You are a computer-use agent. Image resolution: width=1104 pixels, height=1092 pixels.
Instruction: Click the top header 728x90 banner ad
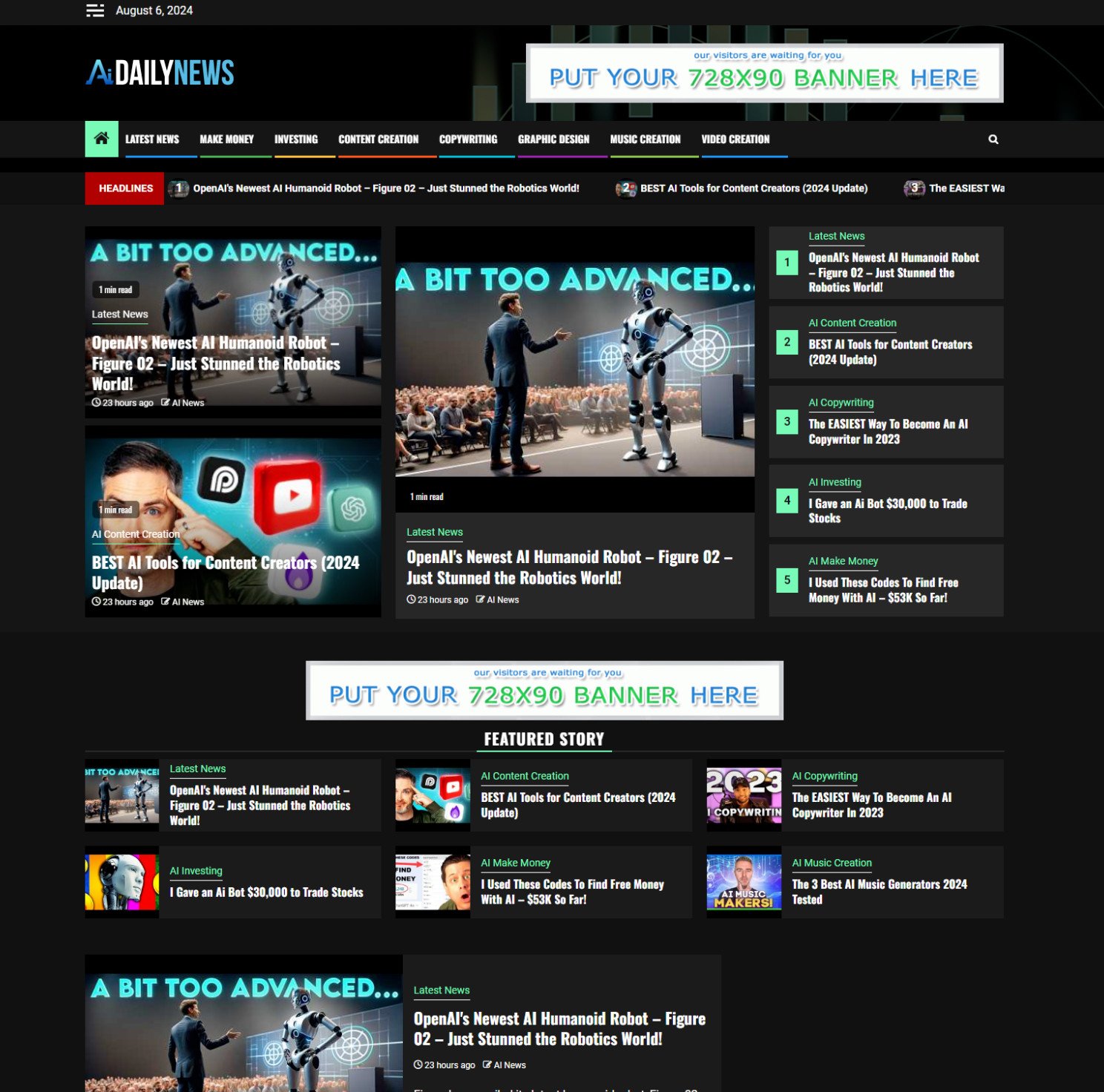(x=764, y=73)
